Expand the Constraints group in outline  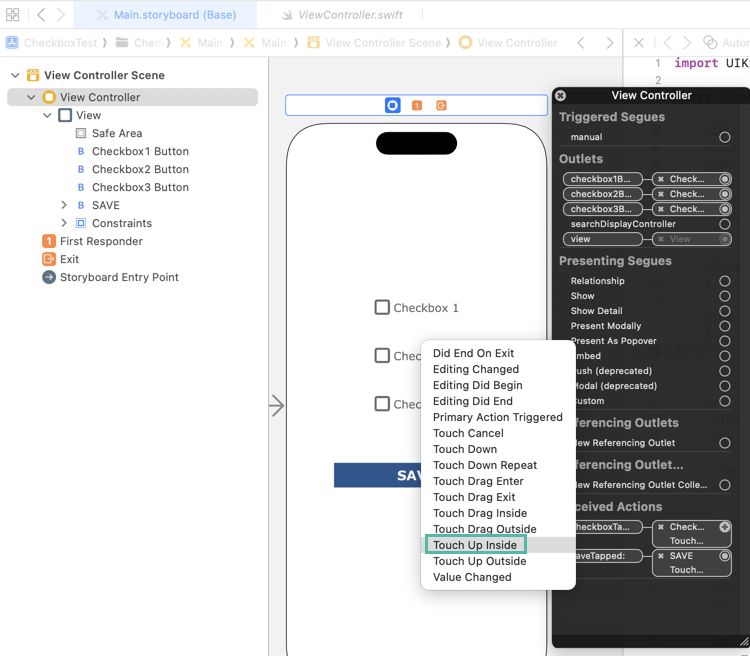(x=64, y=223)
